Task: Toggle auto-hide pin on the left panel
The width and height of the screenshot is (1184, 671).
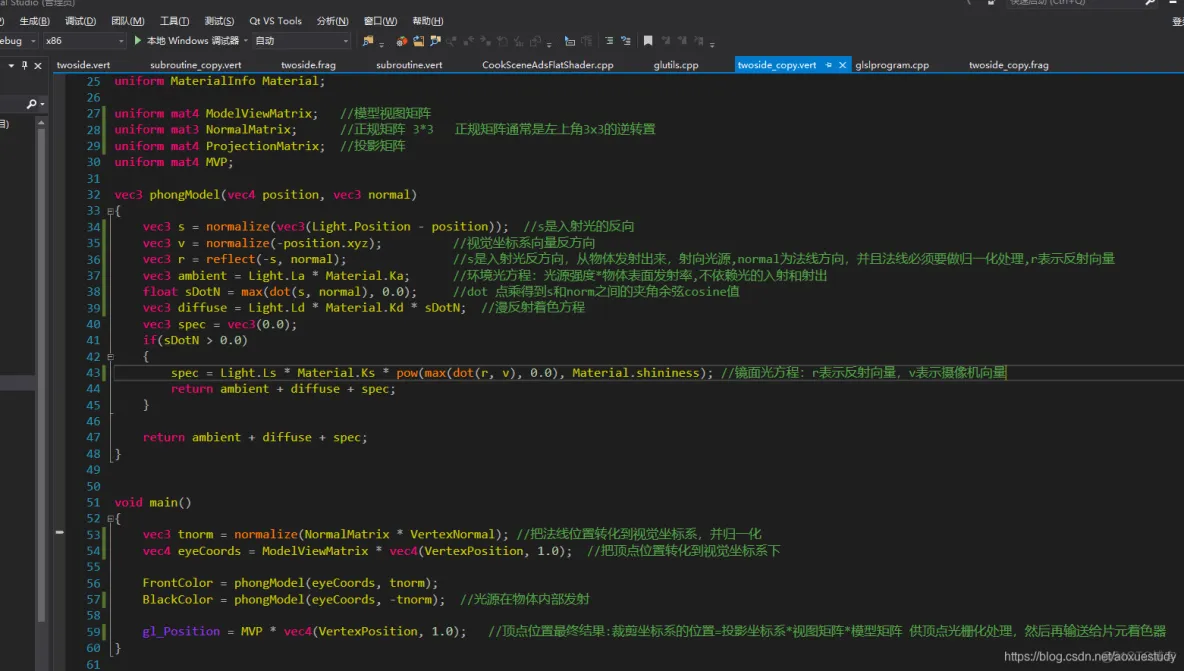Action: (x=24, y=66)
